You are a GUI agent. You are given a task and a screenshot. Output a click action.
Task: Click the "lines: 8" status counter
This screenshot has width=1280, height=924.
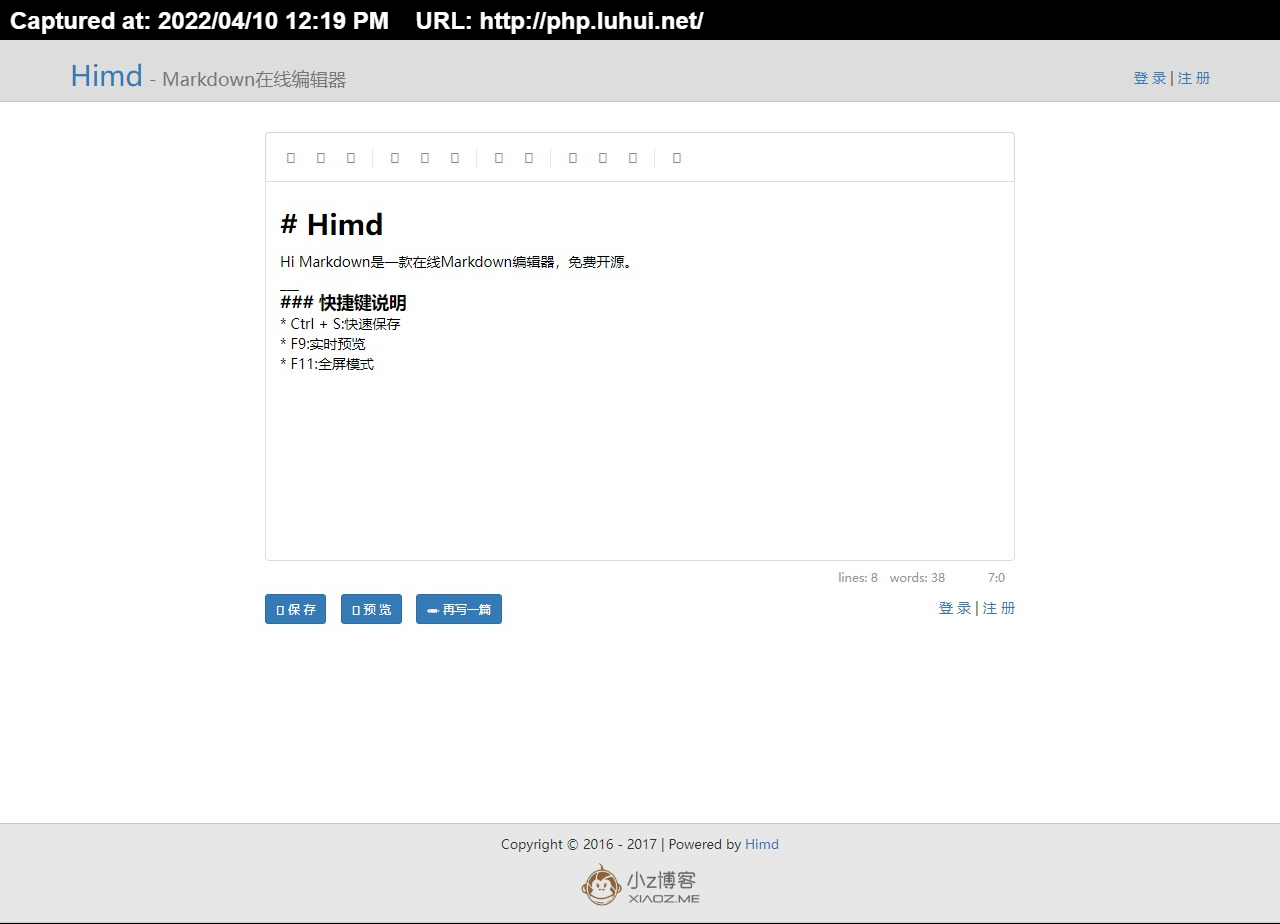pyautogui.click(x=858, y=578)
